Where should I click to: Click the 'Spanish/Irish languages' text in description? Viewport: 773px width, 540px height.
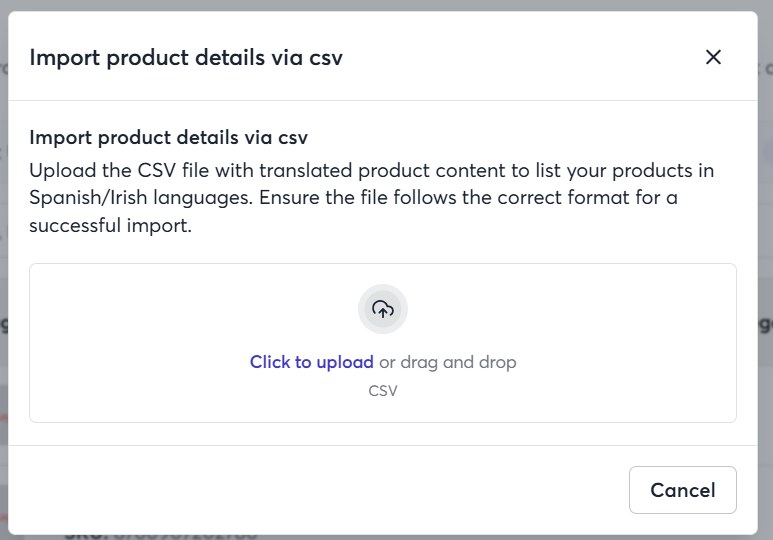(141, 198)
